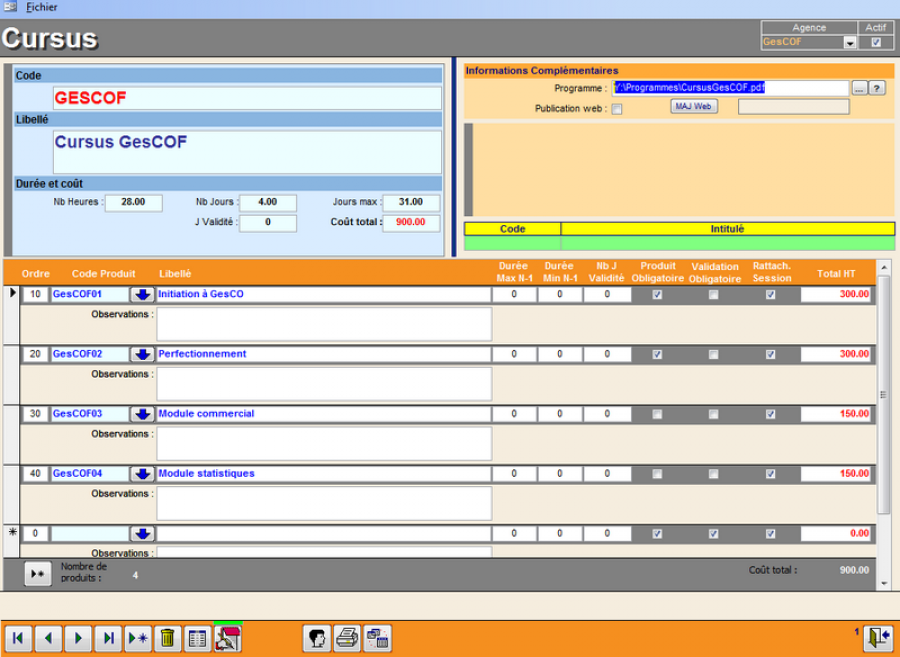Check Produit Obligatoire for Module commercial
This screenshot has height=657, width=900.
(x=657, y=414)
